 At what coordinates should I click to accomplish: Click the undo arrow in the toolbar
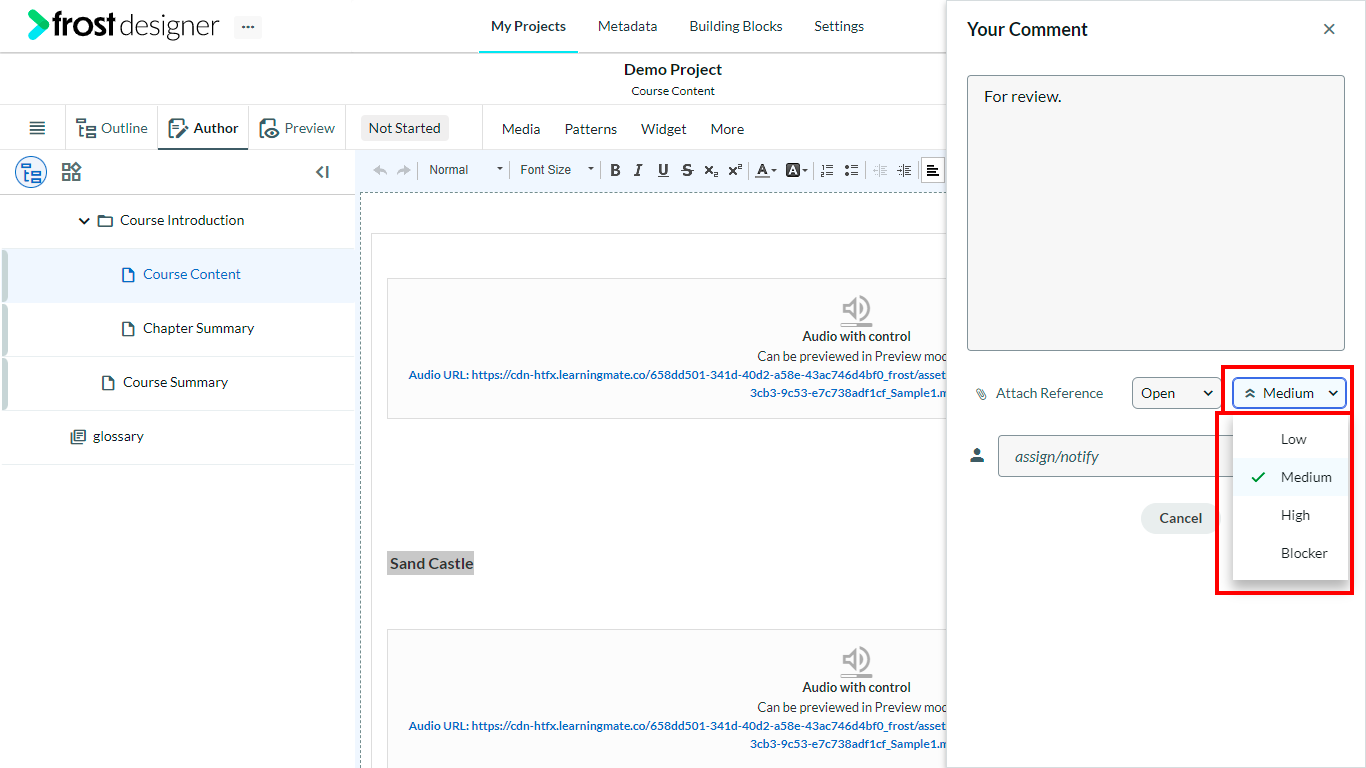point(380,170)
